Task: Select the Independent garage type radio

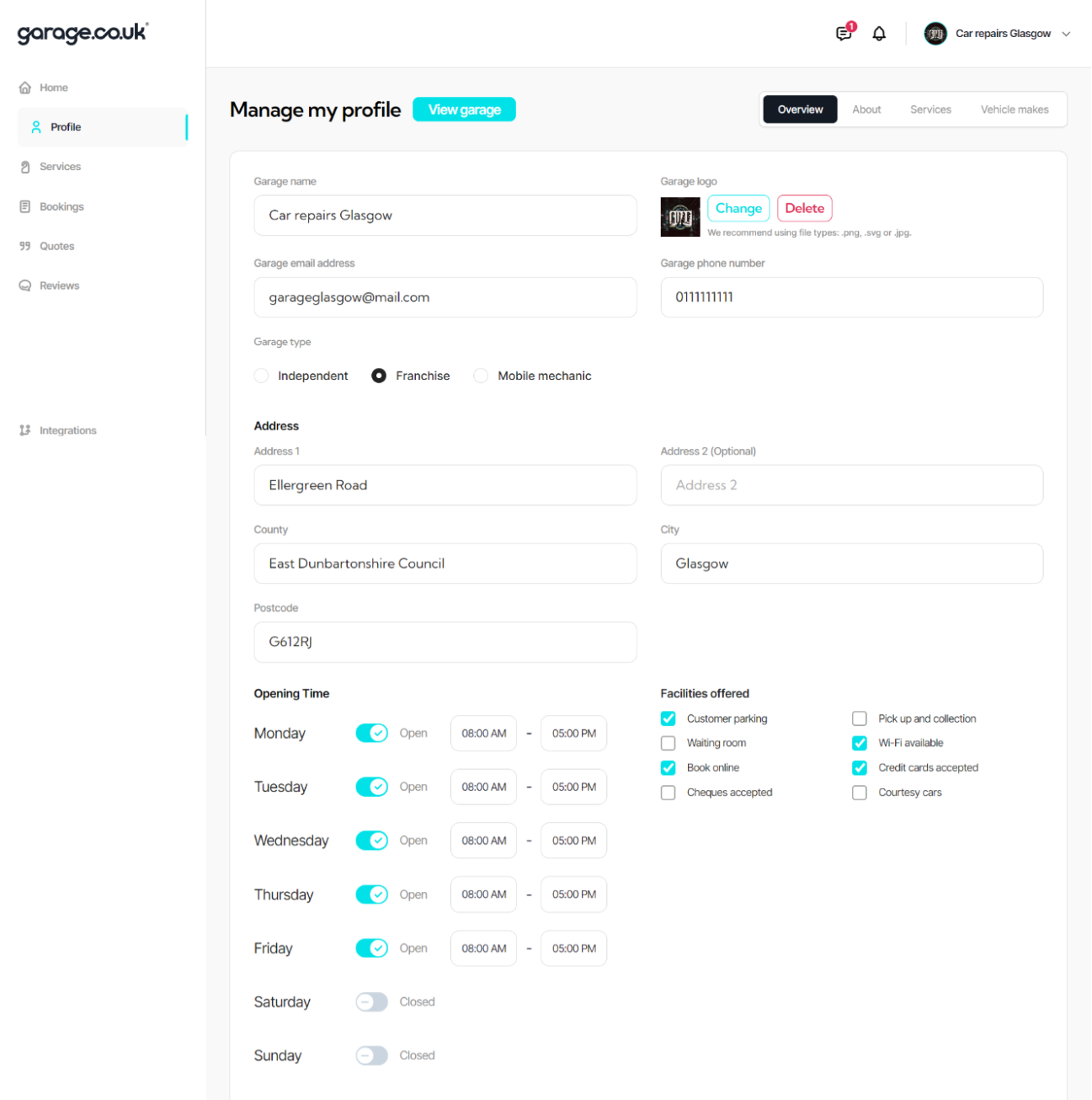Action: coord(262,376)
